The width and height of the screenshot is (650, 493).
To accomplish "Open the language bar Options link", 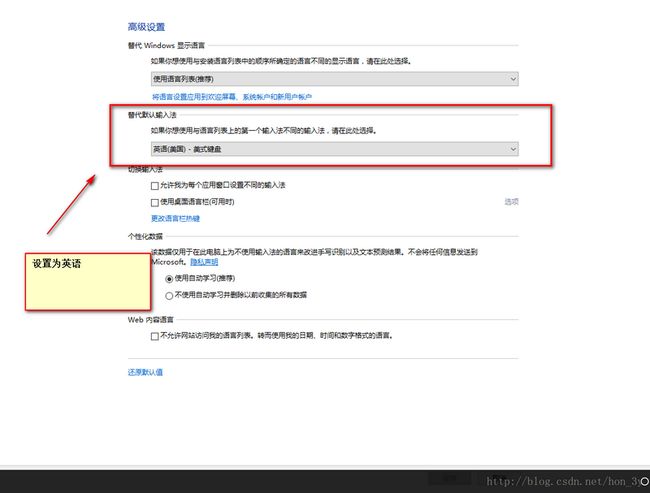I will 511,202.
